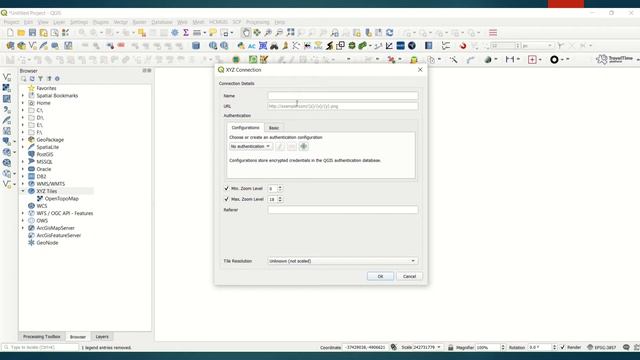Open the Processing menu

pos(258,22)
